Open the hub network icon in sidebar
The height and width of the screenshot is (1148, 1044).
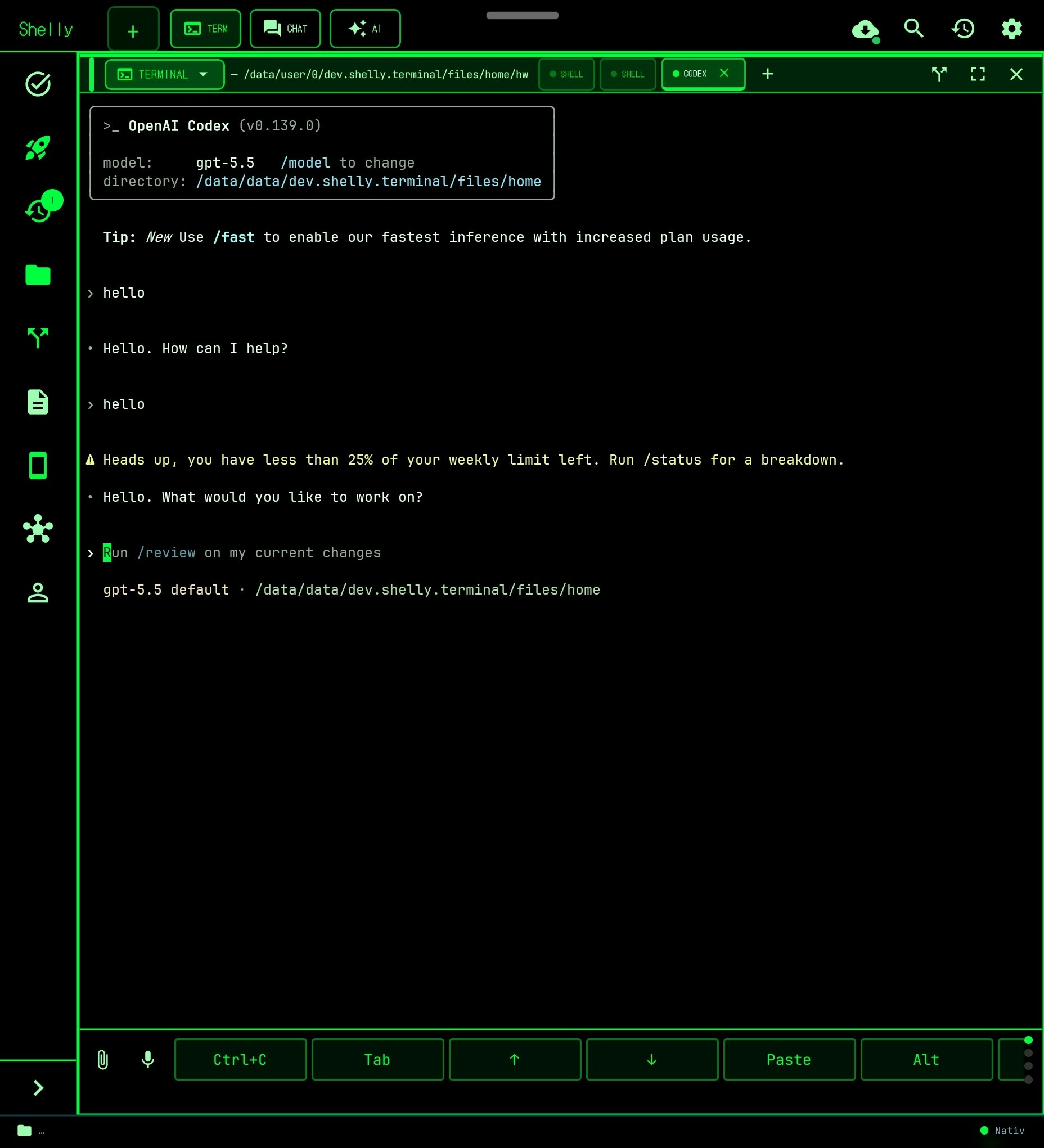click(x=38, y=529)
